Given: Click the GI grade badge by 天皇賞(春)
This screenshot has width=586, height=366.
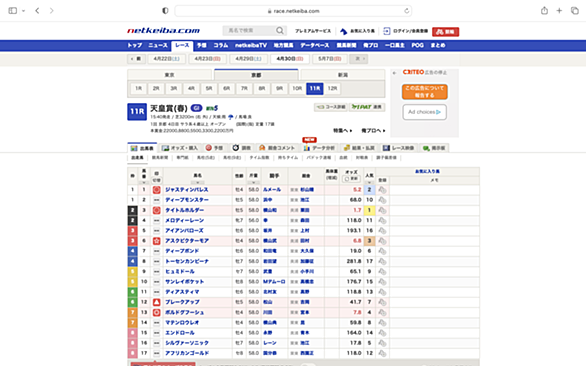Looking at the screenshot, I should (x=196, y=108).
